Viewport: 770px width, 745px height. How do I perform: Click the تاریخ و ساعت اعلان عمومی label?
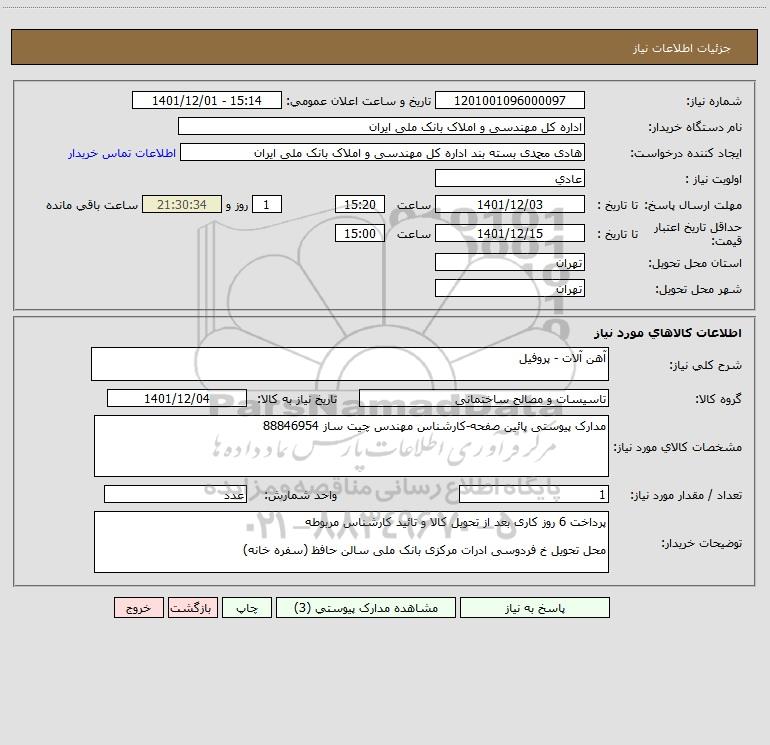point(358,101)
